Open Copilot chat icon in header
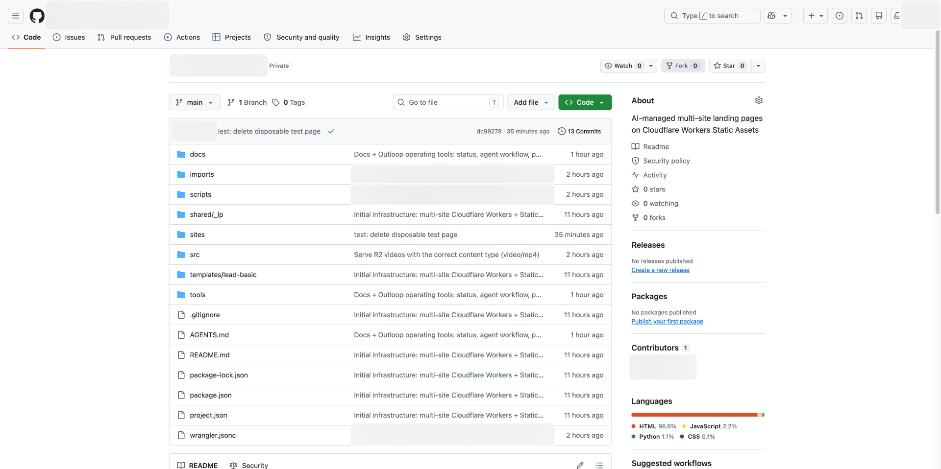Viewport: 941px width, 469px height. pos(772,16)
